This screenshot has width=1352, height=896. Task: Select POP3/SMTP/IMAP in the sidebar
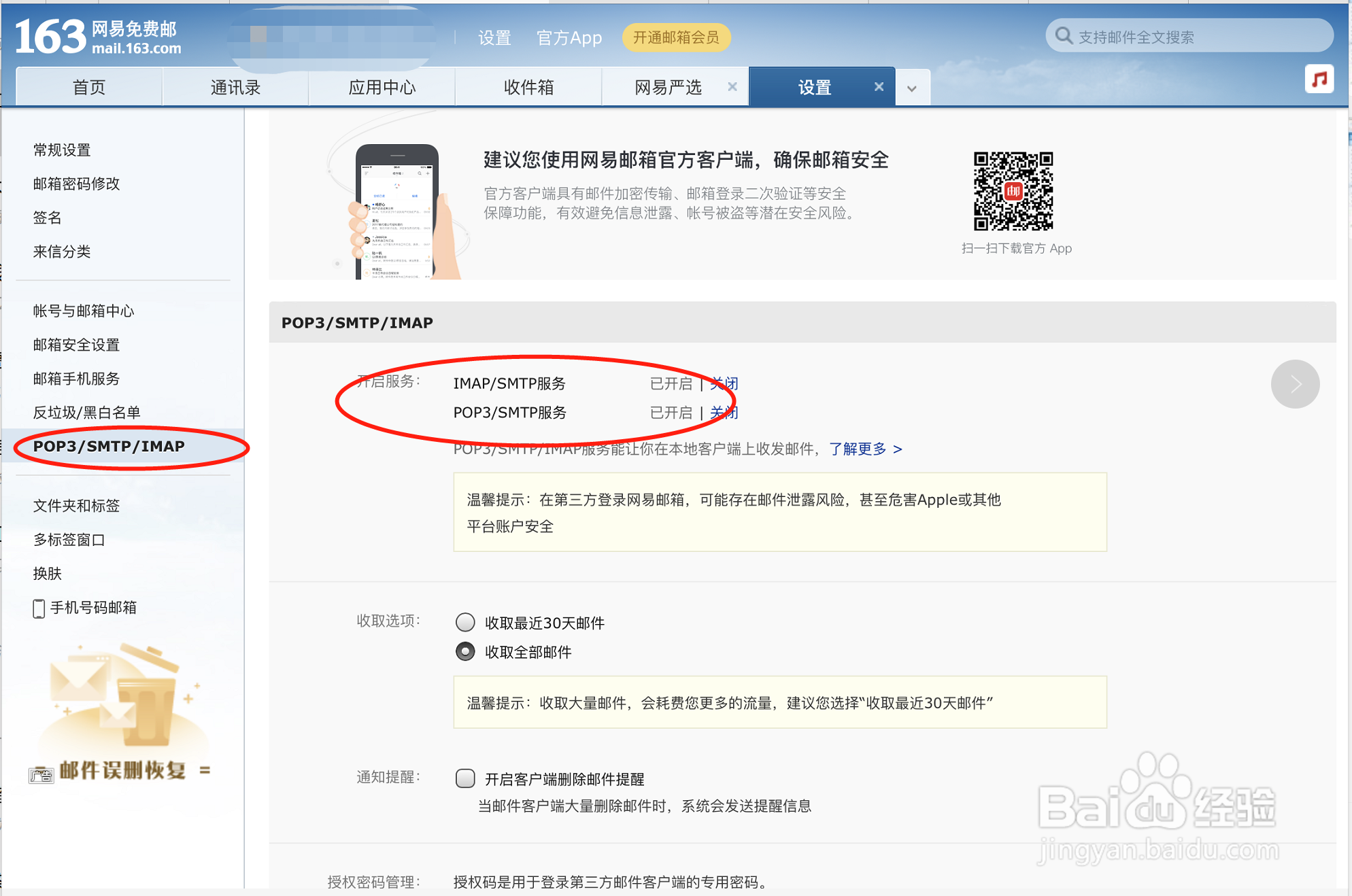click(x=109, y=447)
